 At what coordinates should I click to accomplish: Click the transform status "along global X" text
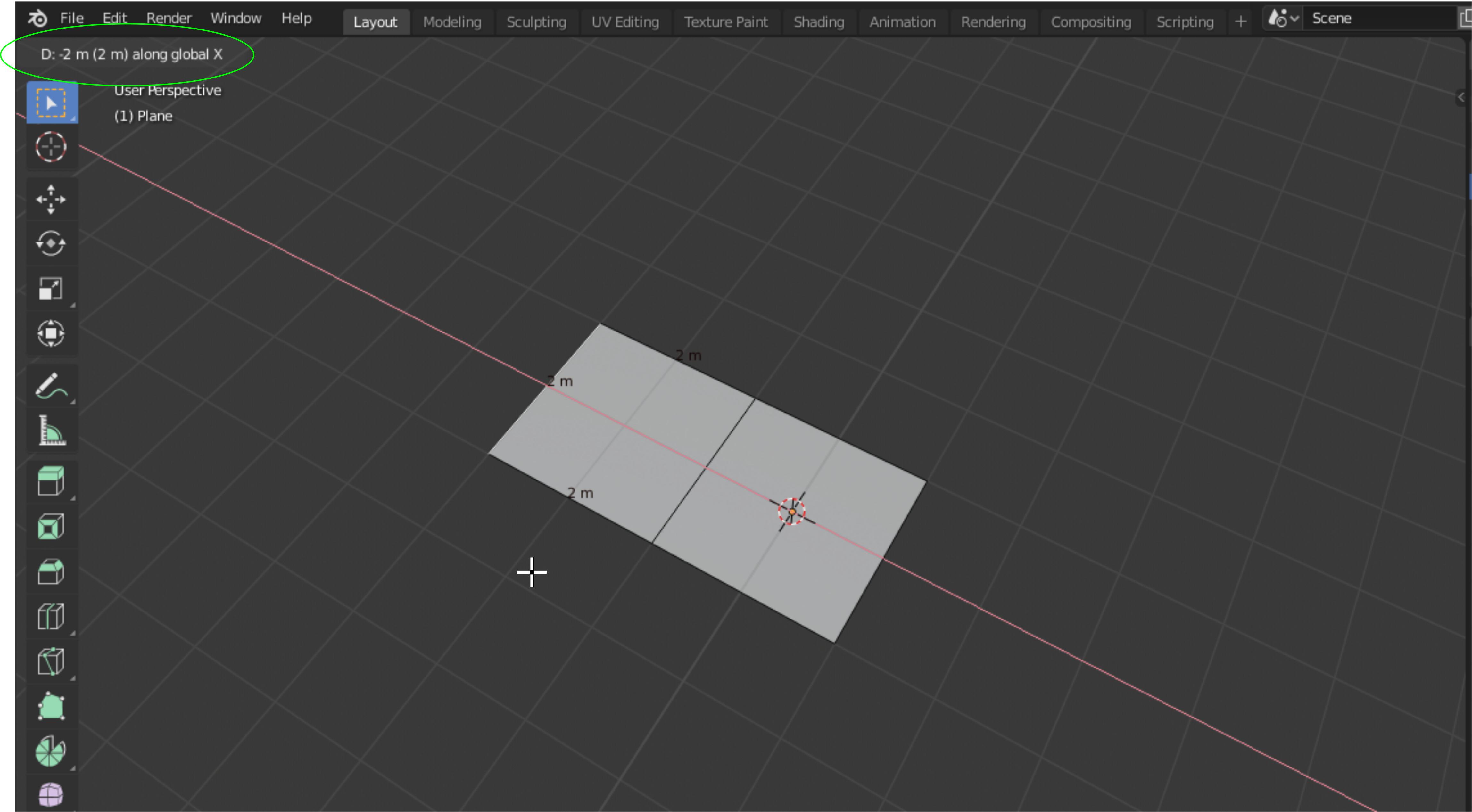coord(177,54)
